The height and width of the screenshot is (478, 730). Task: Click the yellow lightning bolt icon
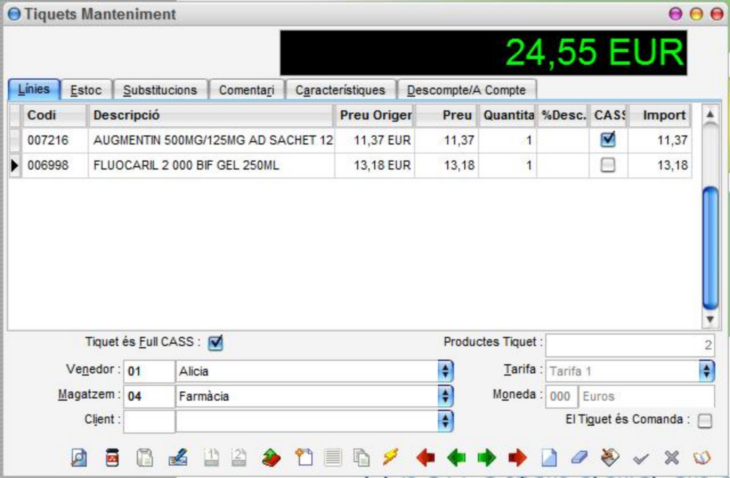pos(391,458)
